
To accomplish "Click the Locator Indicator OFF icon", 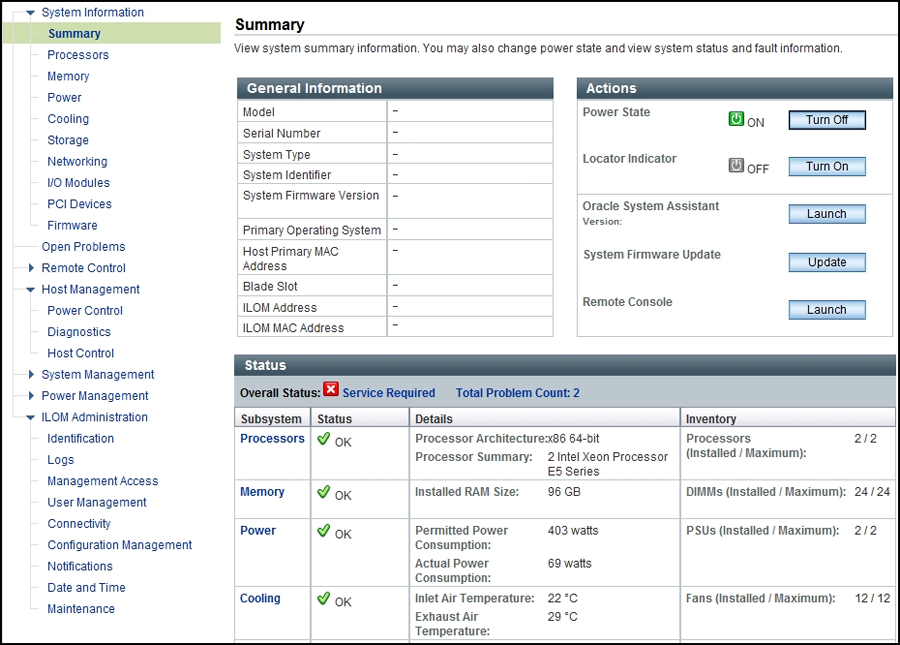I will pyautogui.click(x=737, y=164).
